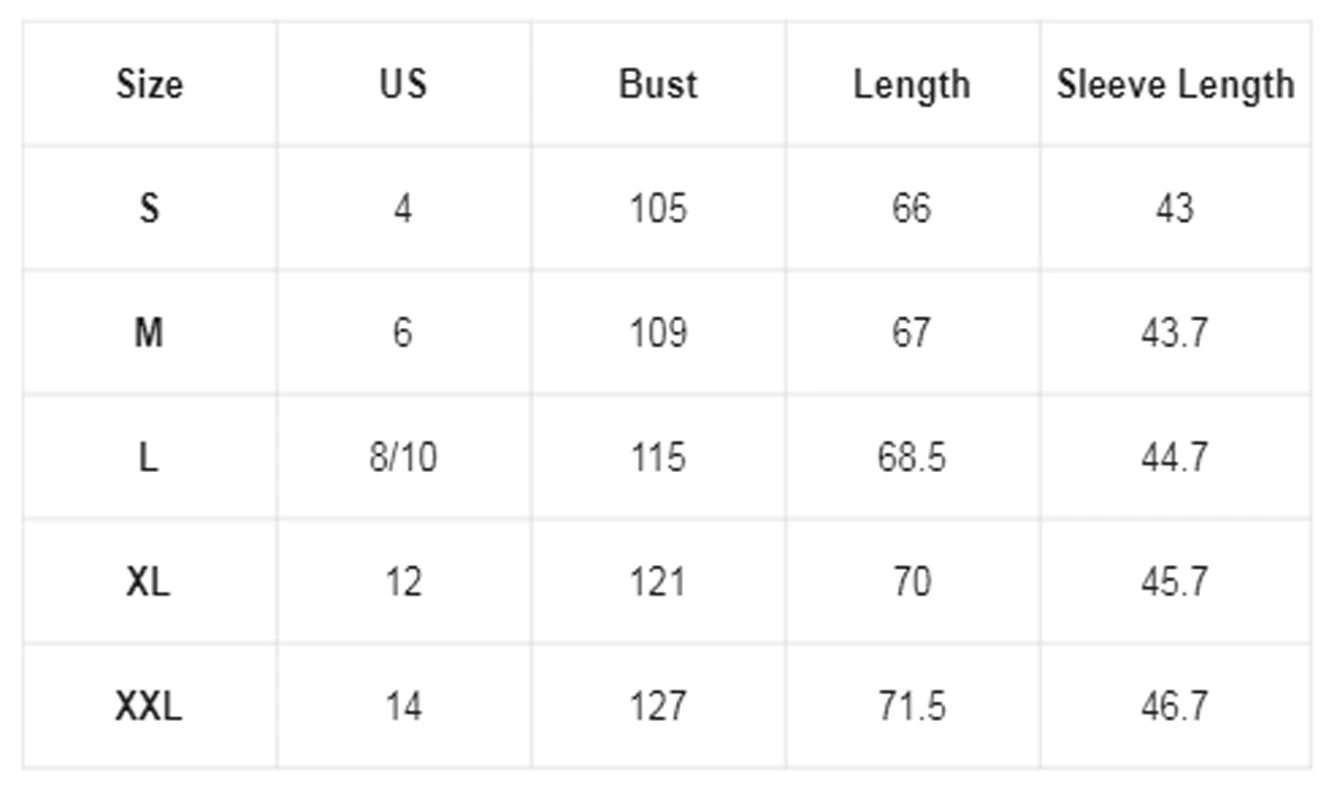Click the US column header
Screen dimensions: 1340x800
click(x=403, y=84)
